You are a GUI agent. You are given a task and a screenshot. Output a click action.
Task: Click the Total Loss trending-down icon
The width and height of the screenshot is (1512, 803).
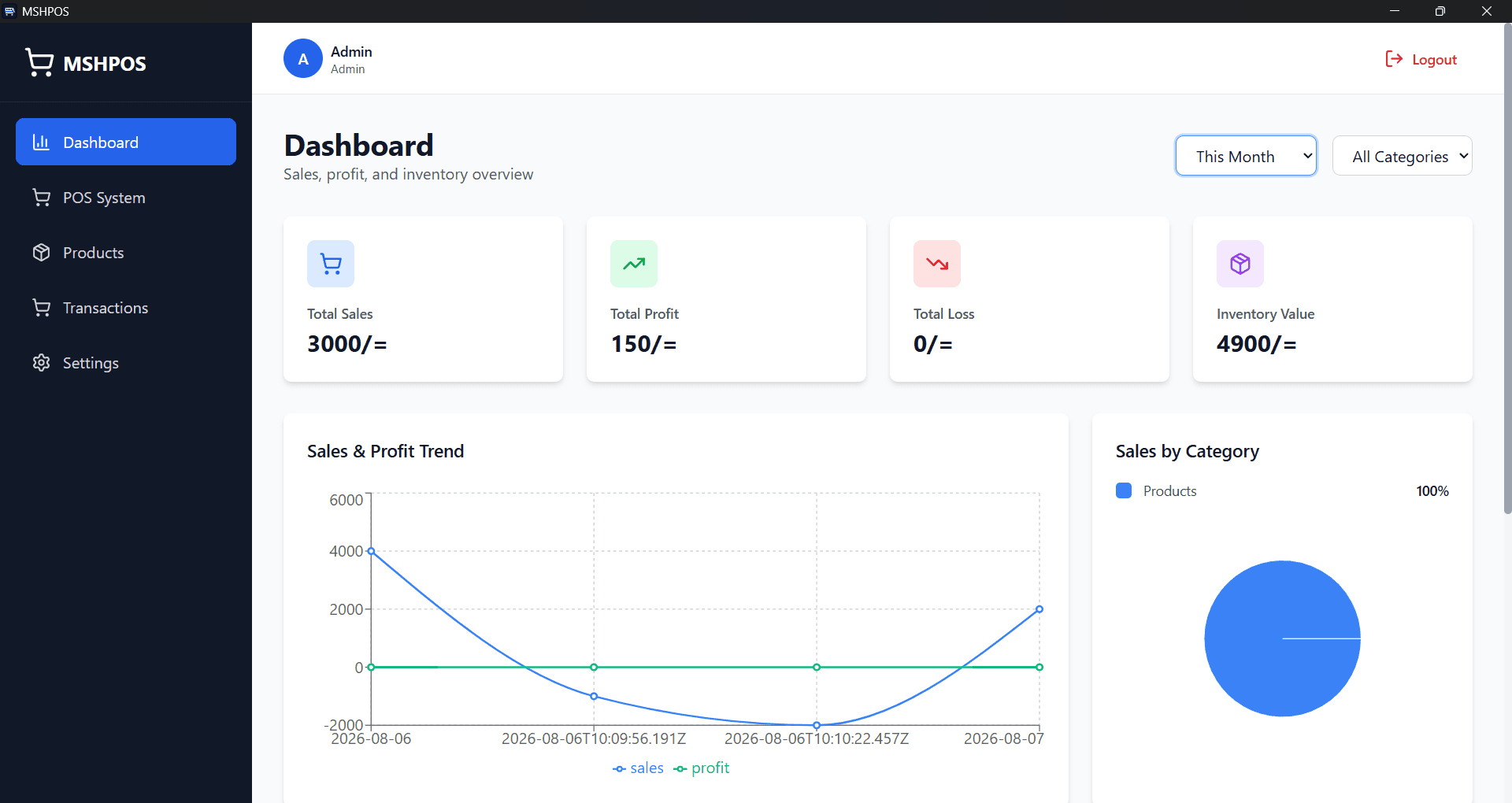tap(937, 264)
